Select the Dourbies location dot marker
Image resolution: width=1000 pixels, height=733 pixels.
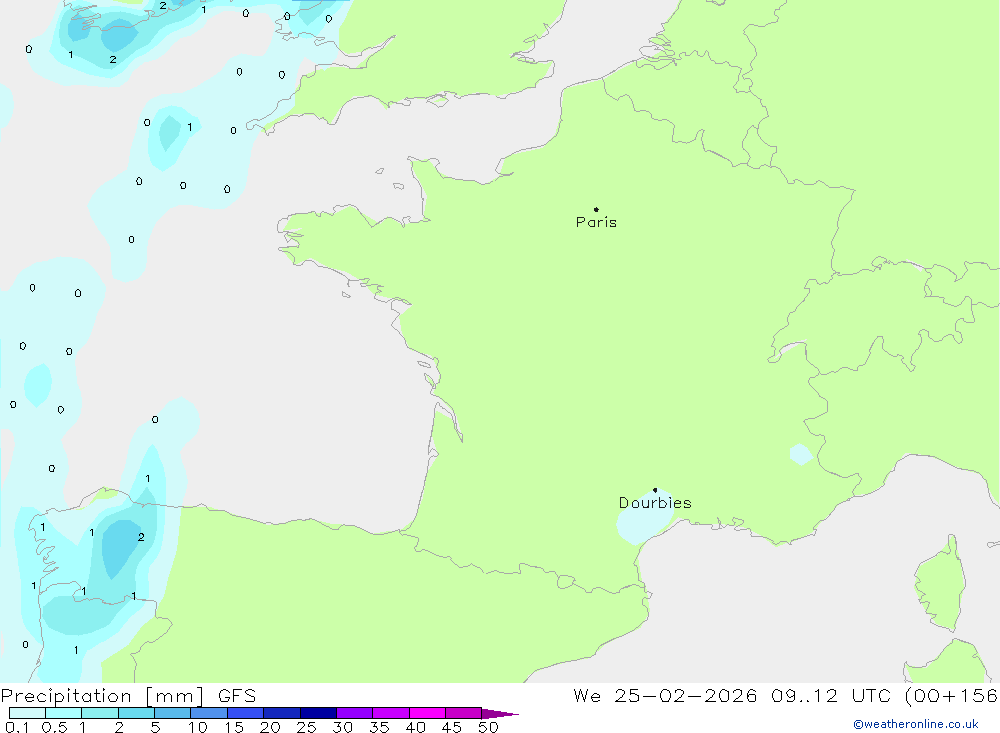click(x=655, y=490)
